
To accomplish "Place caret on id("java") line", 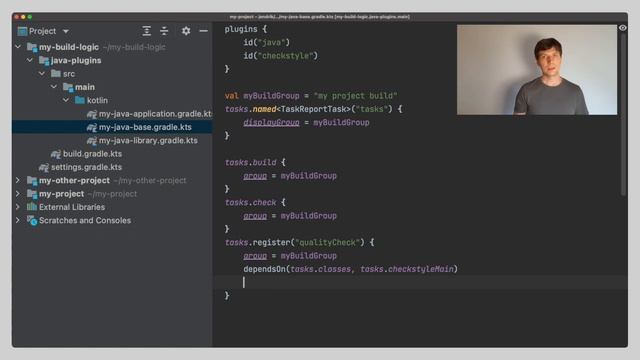I will click(267, 42).
